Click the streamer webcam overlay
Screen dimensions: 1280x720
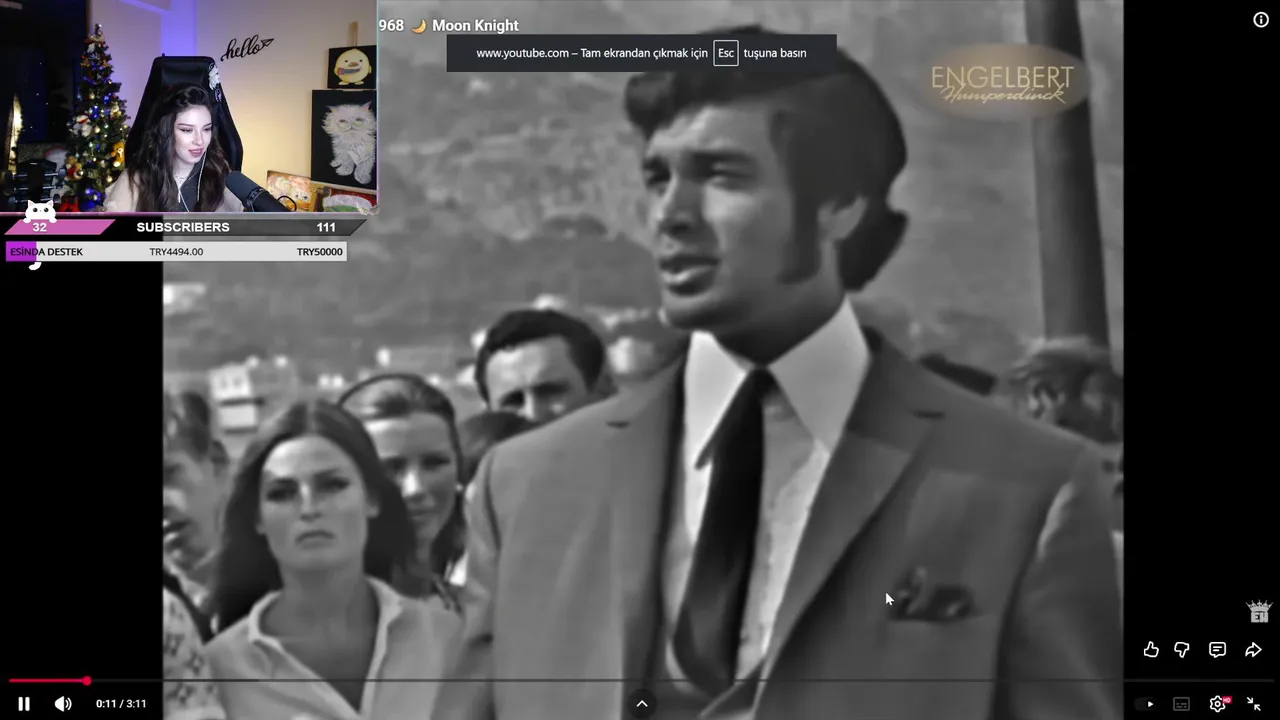(189, 106)
